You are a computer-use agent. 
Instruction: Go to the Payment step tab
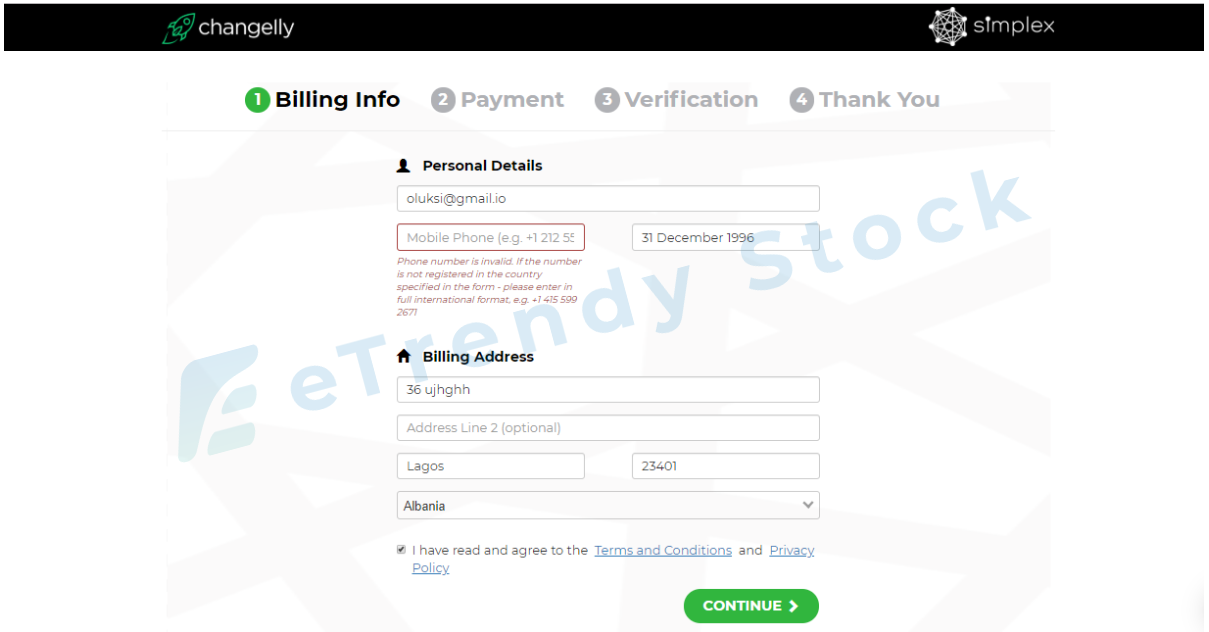498,100
